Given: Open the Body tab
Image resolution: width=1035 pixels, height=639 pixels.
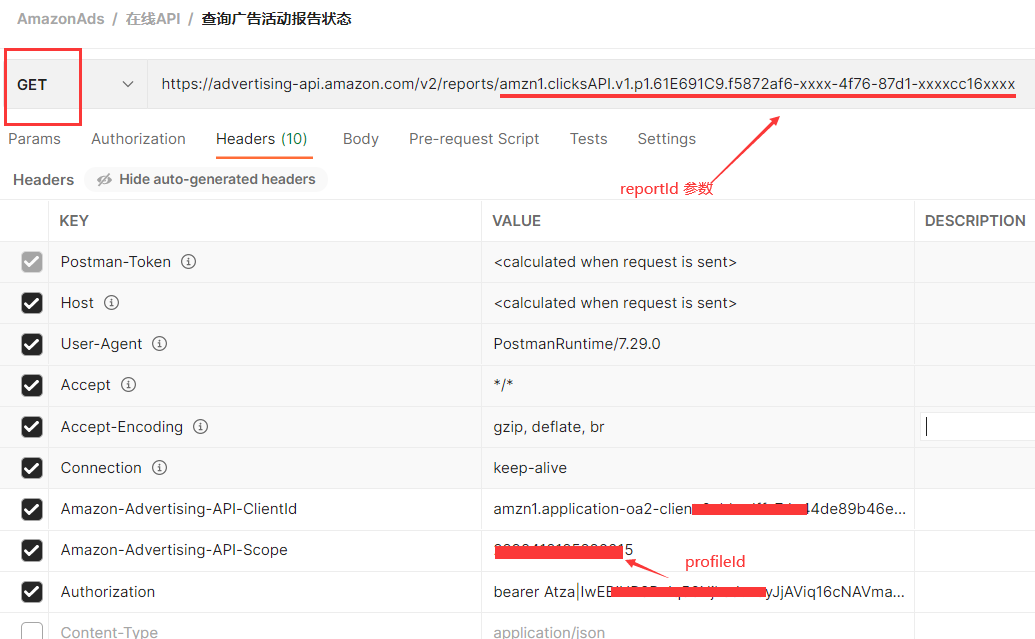Looking at the screenshot, I should (x=361, y=139).
